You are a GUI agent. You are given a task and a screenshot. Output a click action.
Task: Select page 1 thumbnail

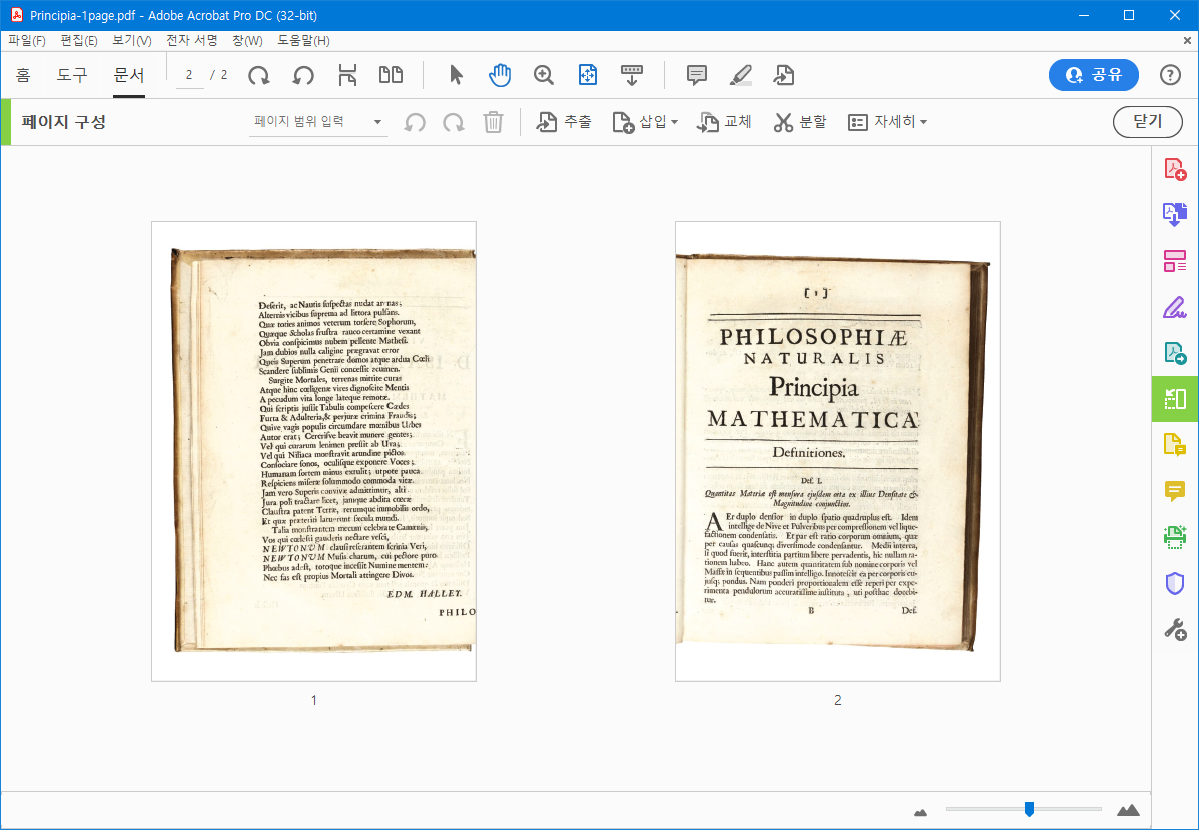pyautogui.click(x=314, y=451)
